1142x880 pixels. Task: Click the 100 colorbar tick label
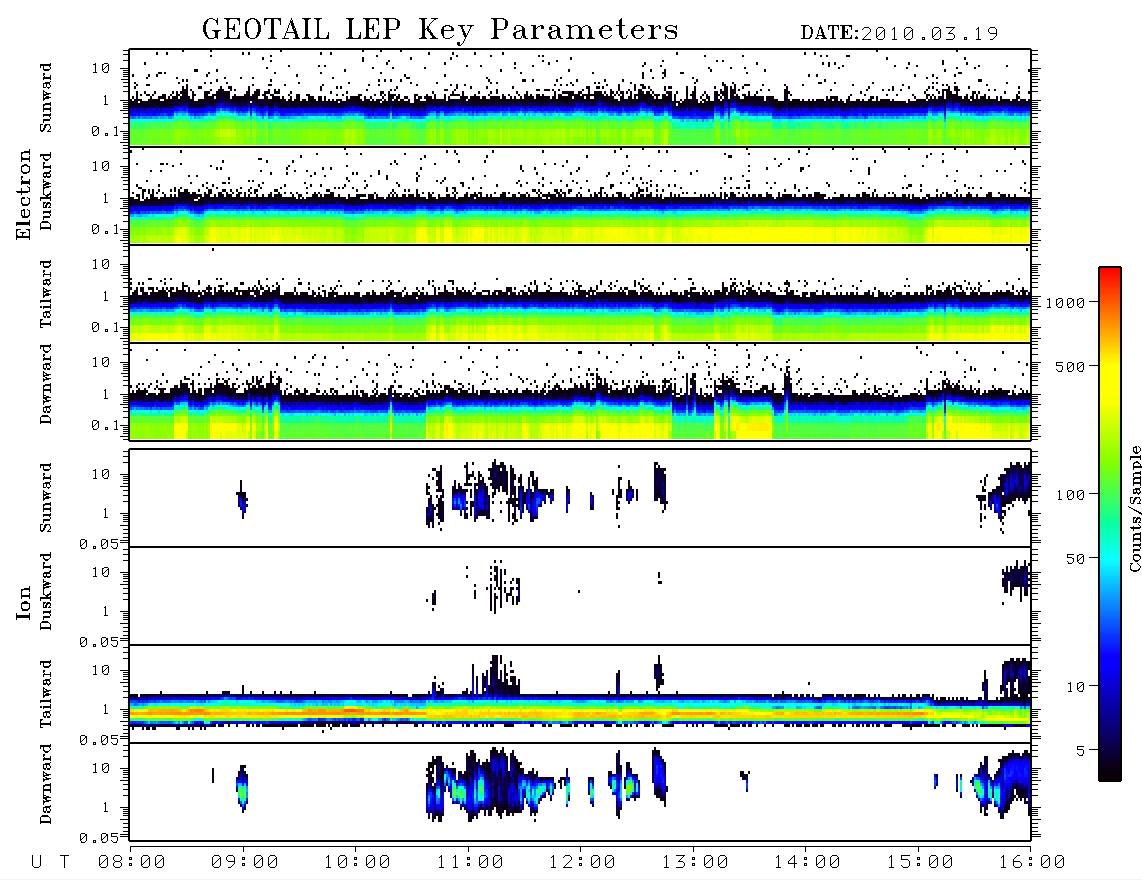click(x=1071, y=495)
